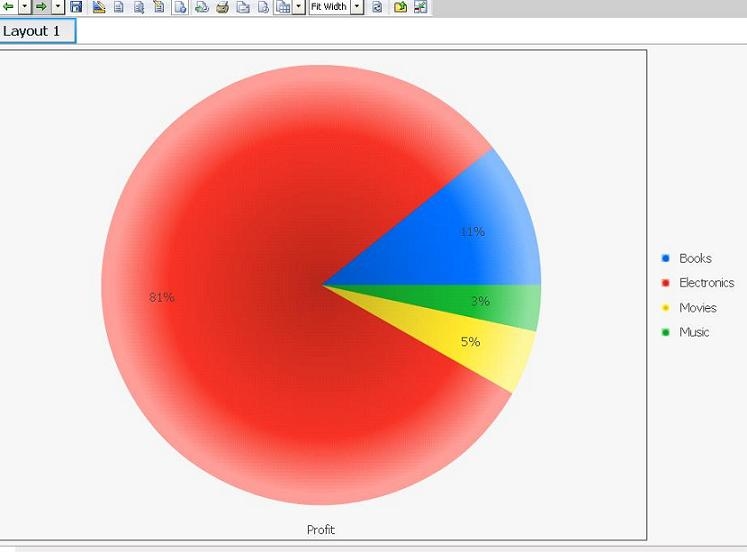
Task: Click the printer icon in toolbar
Action: 222,7
